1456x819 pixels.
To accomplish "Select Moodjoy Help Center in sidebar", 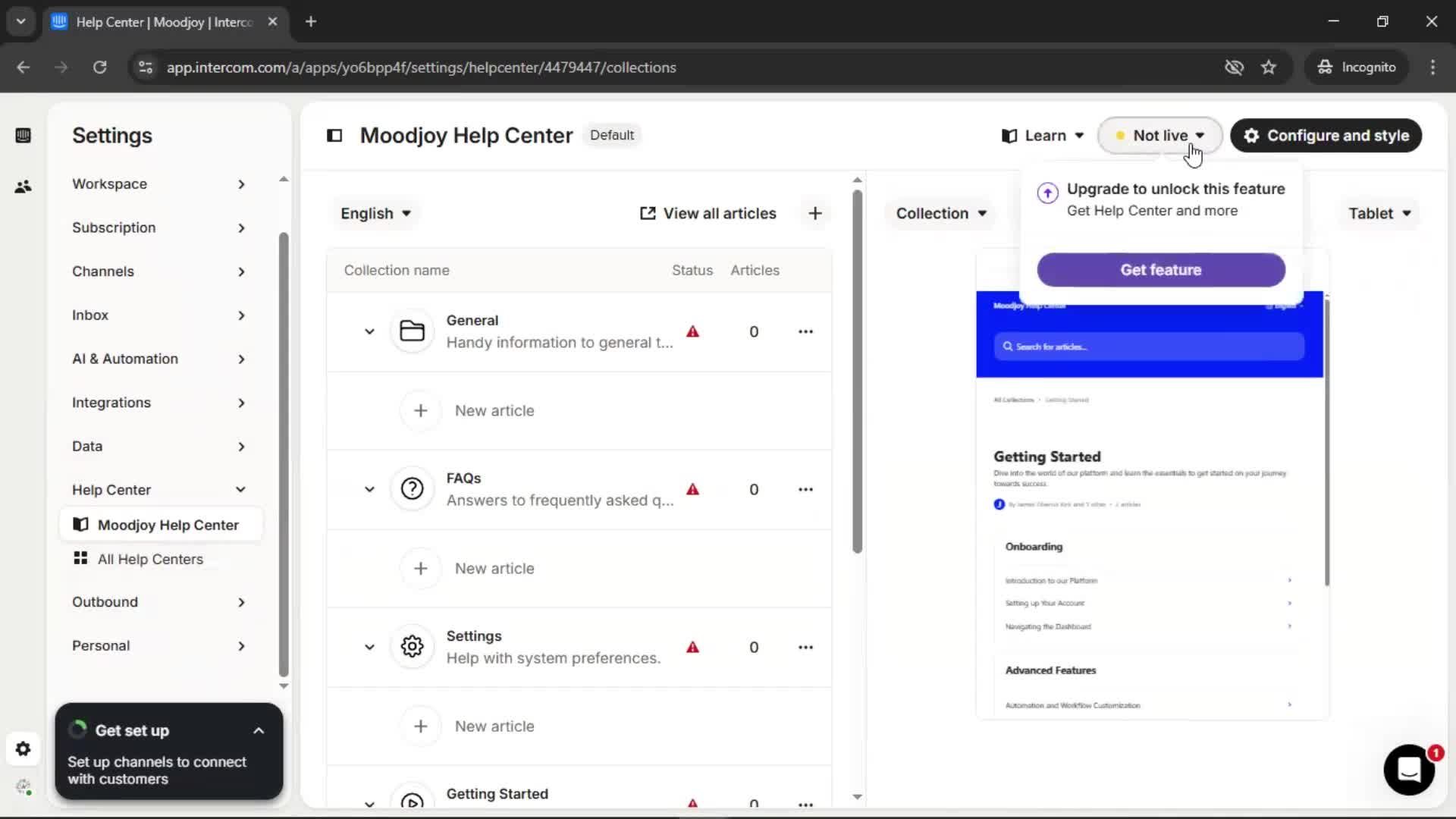I will tap(161, 525).
